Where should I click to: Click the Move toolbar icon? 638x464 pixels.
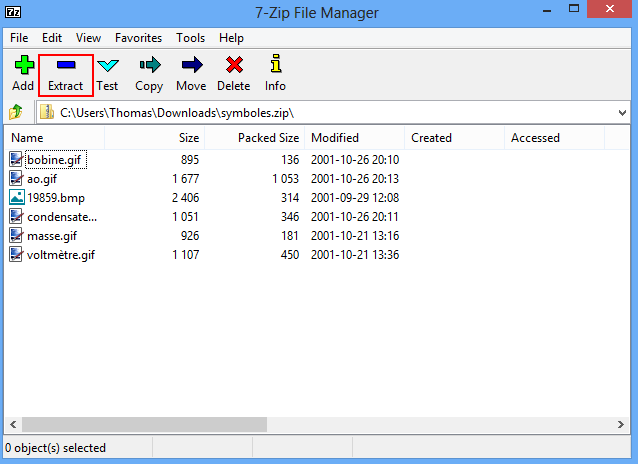192,65
